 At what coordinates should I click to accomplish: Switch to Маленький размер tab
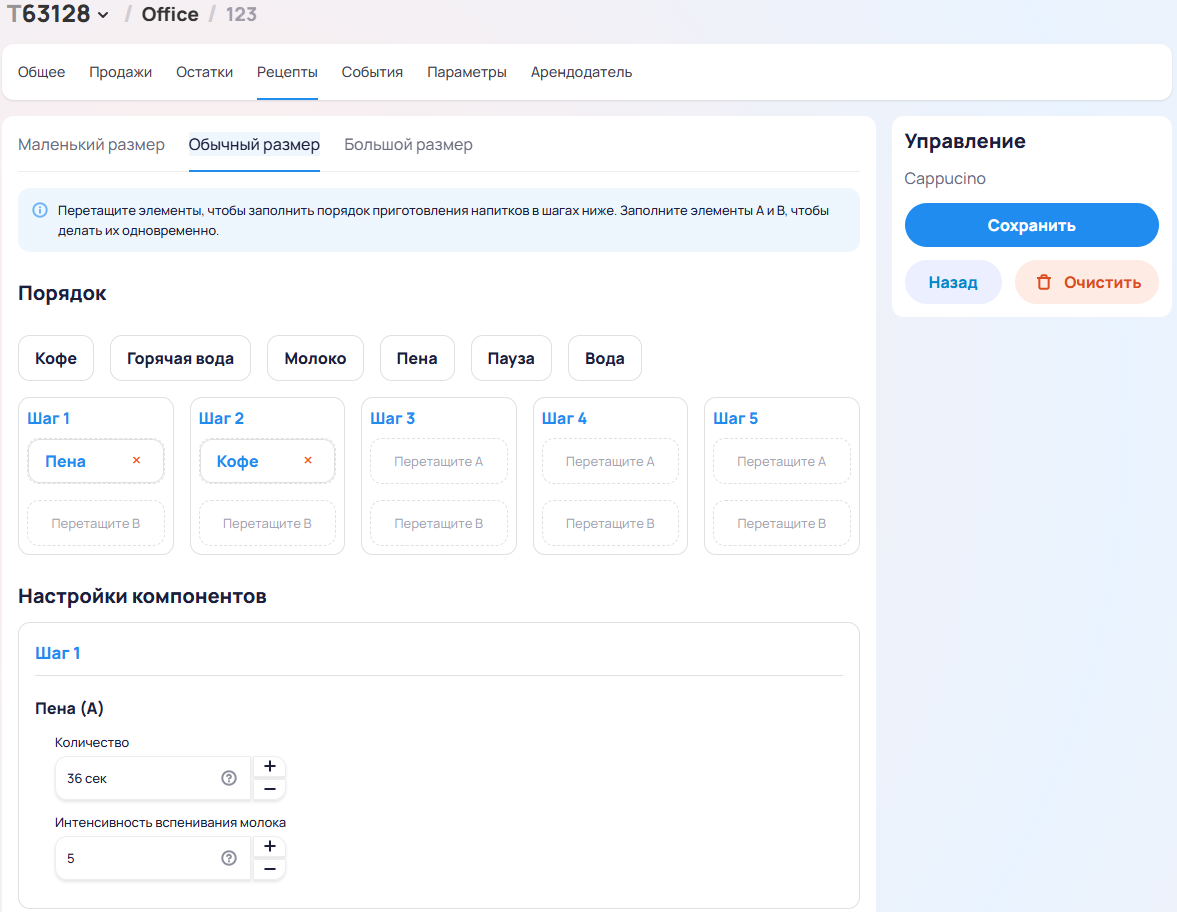point(91,145)
